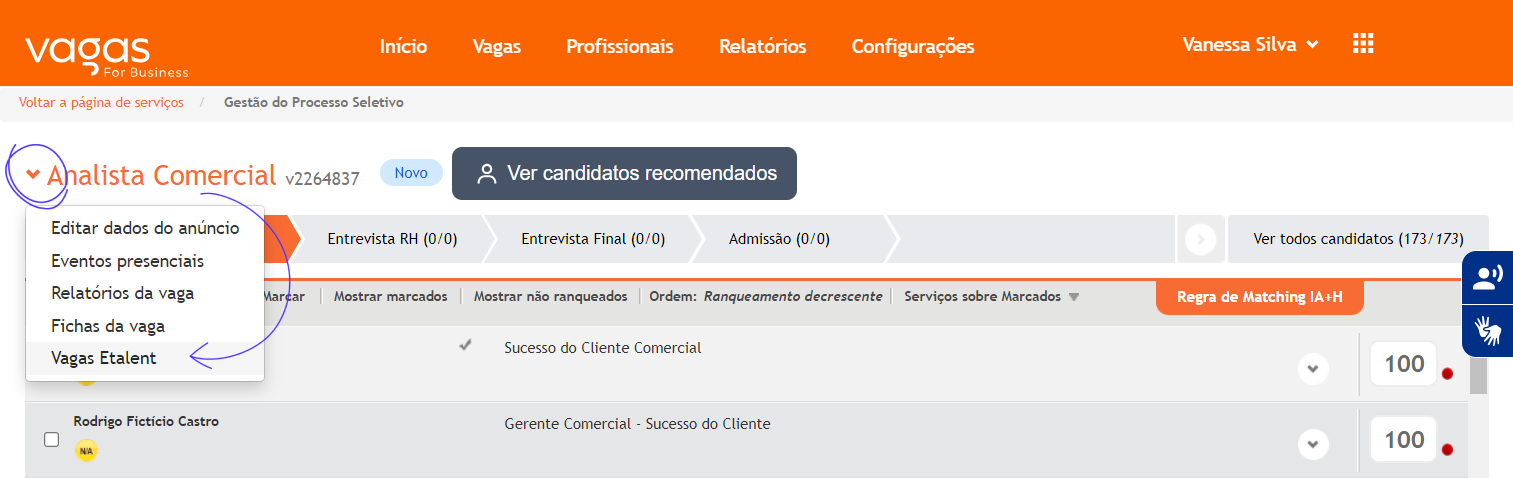Click the Vagas For Business logo
The width and height of the screenshot is (1513, 478).
coord(106,56)
